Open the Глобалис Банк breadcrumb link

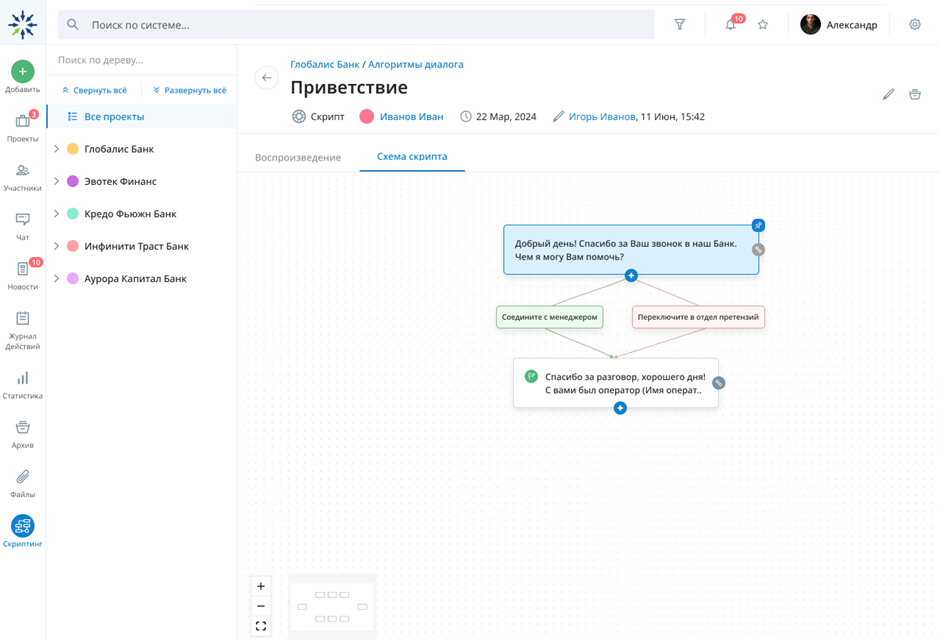point(325,64)
